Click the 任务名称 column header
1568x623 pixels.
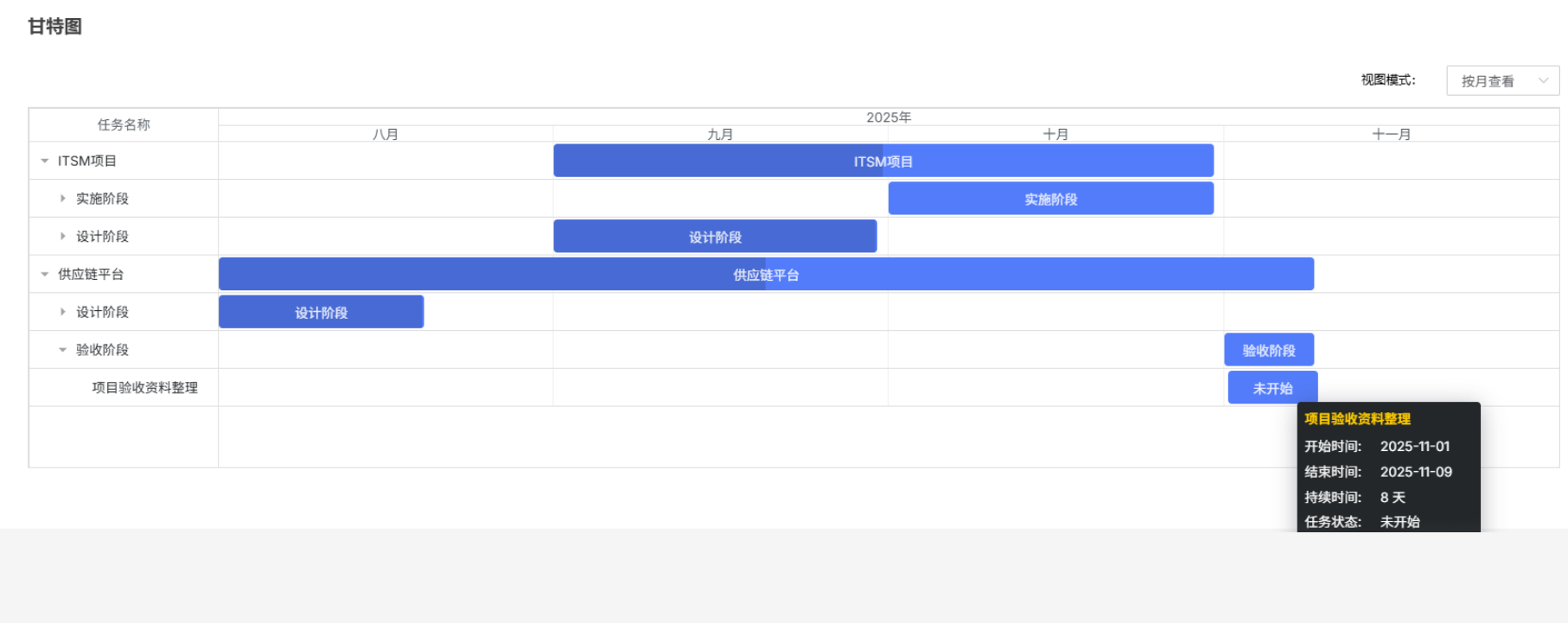pyautogui.click(x=124, y=124)
